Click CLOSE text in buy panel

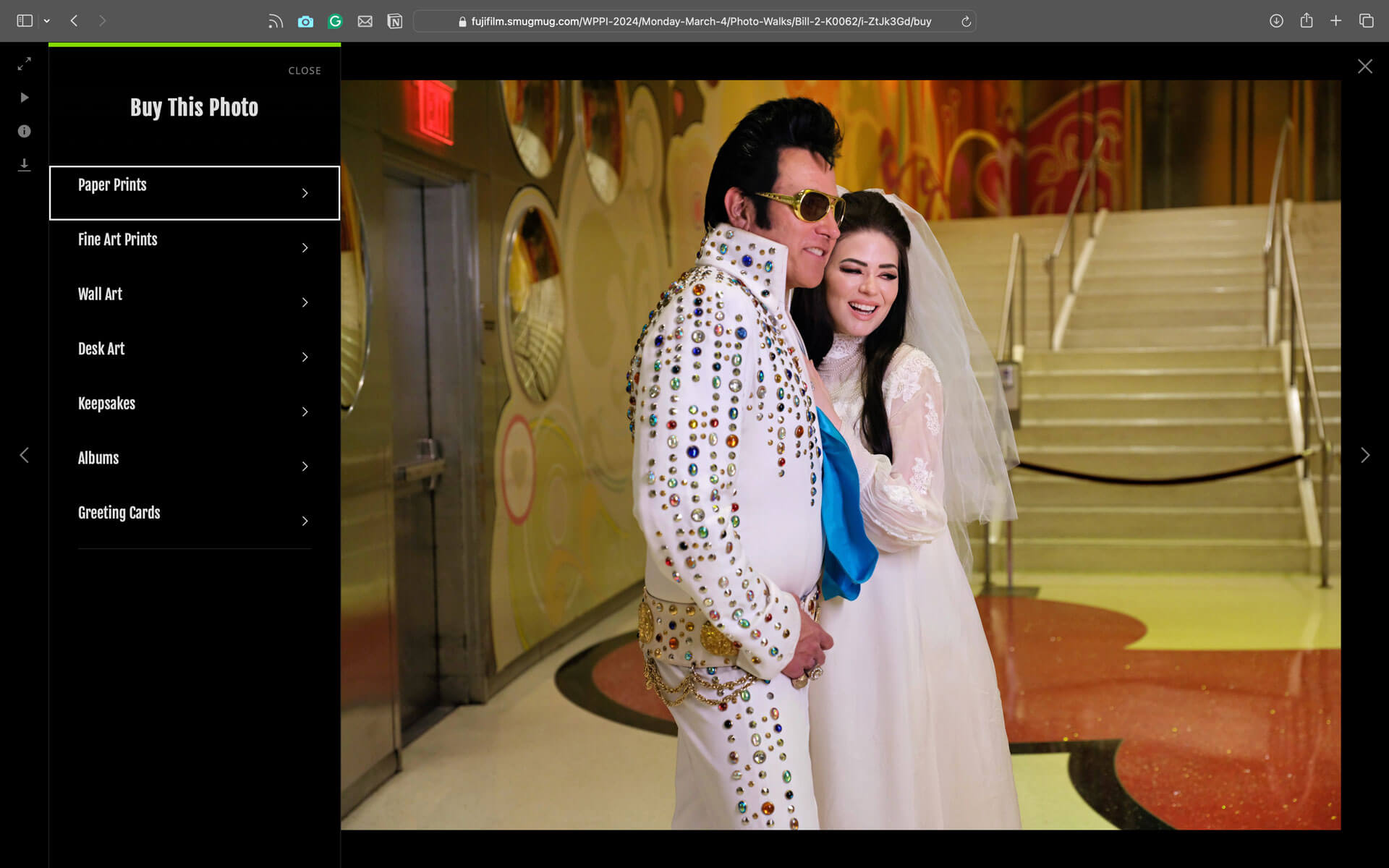[x=304, y=71]
